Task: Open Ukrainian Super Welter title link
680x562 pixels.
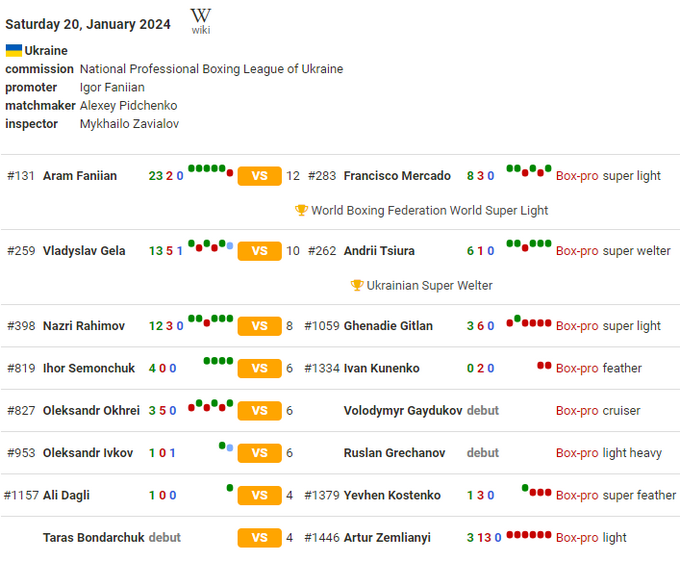Action: (x=429, y=285)
